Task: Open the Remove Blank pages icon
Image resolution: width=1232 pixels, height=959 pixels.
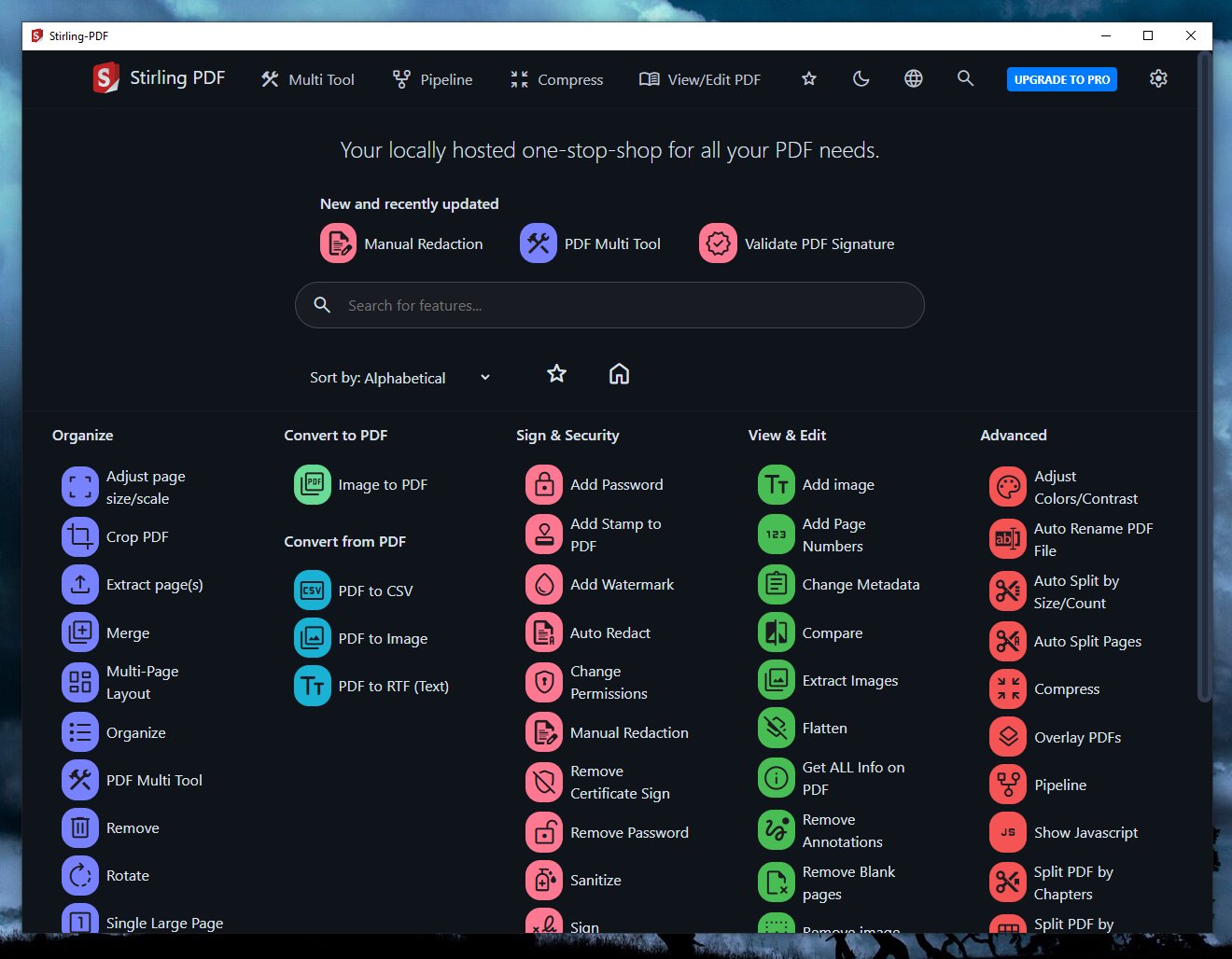Action: pyautogui.click(x=777, y=883)
